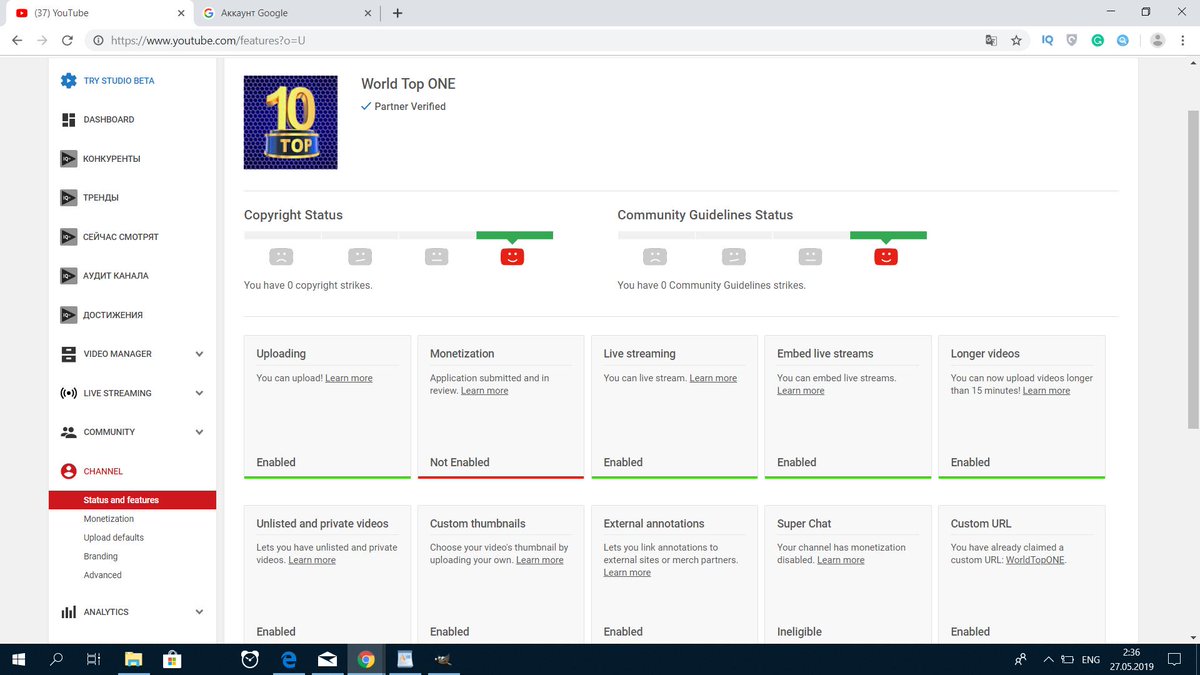The width and height of the screenshot is (1200, 675).
Task: Select Status and features in Channel menu
Action: [x=132, y=500]
